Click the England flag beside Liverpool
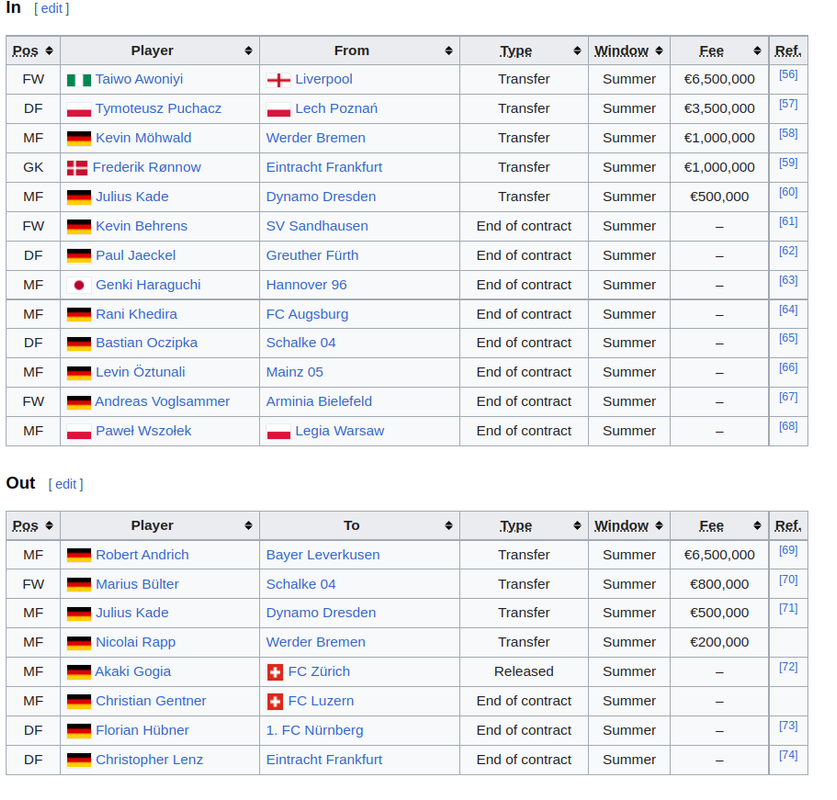The image size is (837, 800). [279, 80]
